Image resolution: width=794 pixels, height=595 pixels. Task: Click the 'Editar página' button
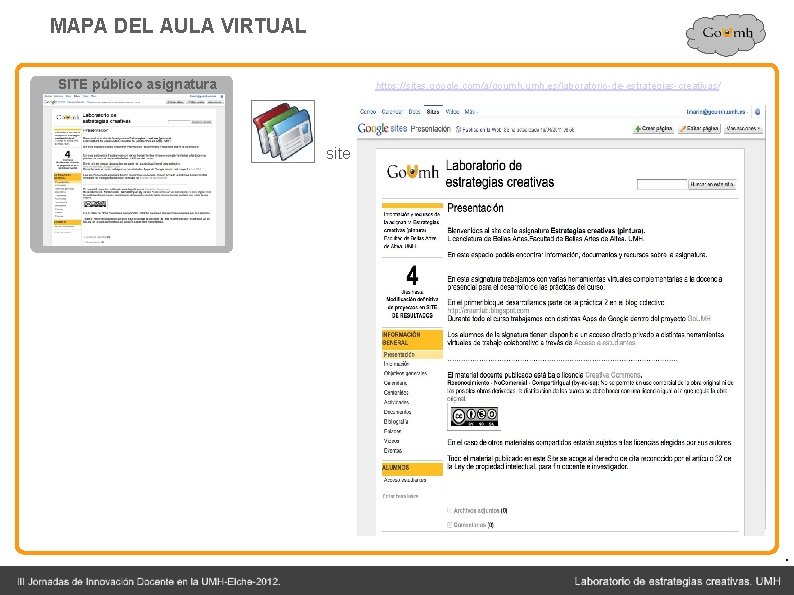[x=699, y=129]
